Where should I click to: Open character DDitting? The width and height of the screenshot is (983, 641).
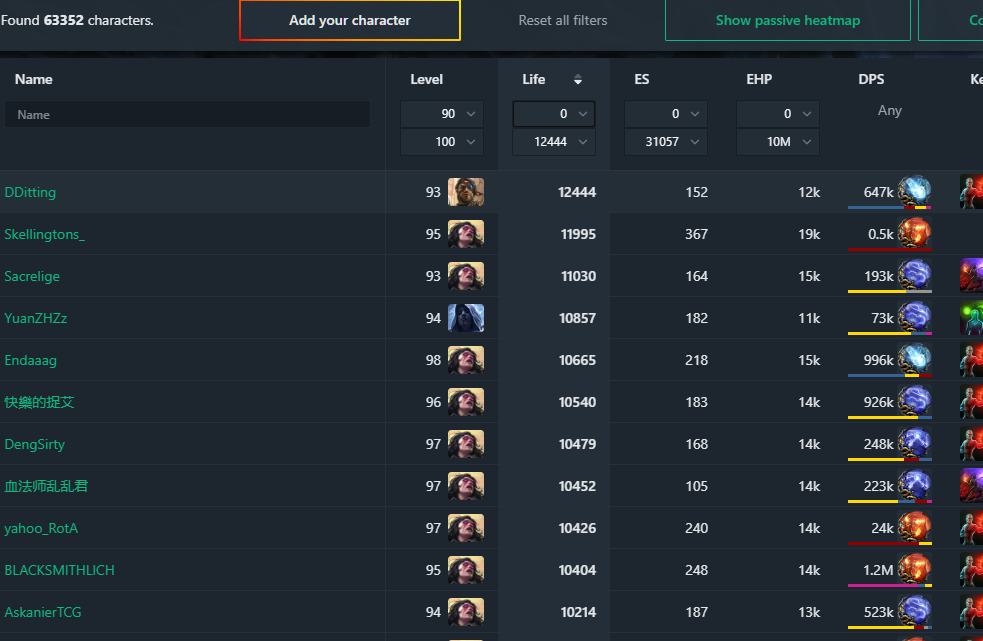tap(30, 192)
